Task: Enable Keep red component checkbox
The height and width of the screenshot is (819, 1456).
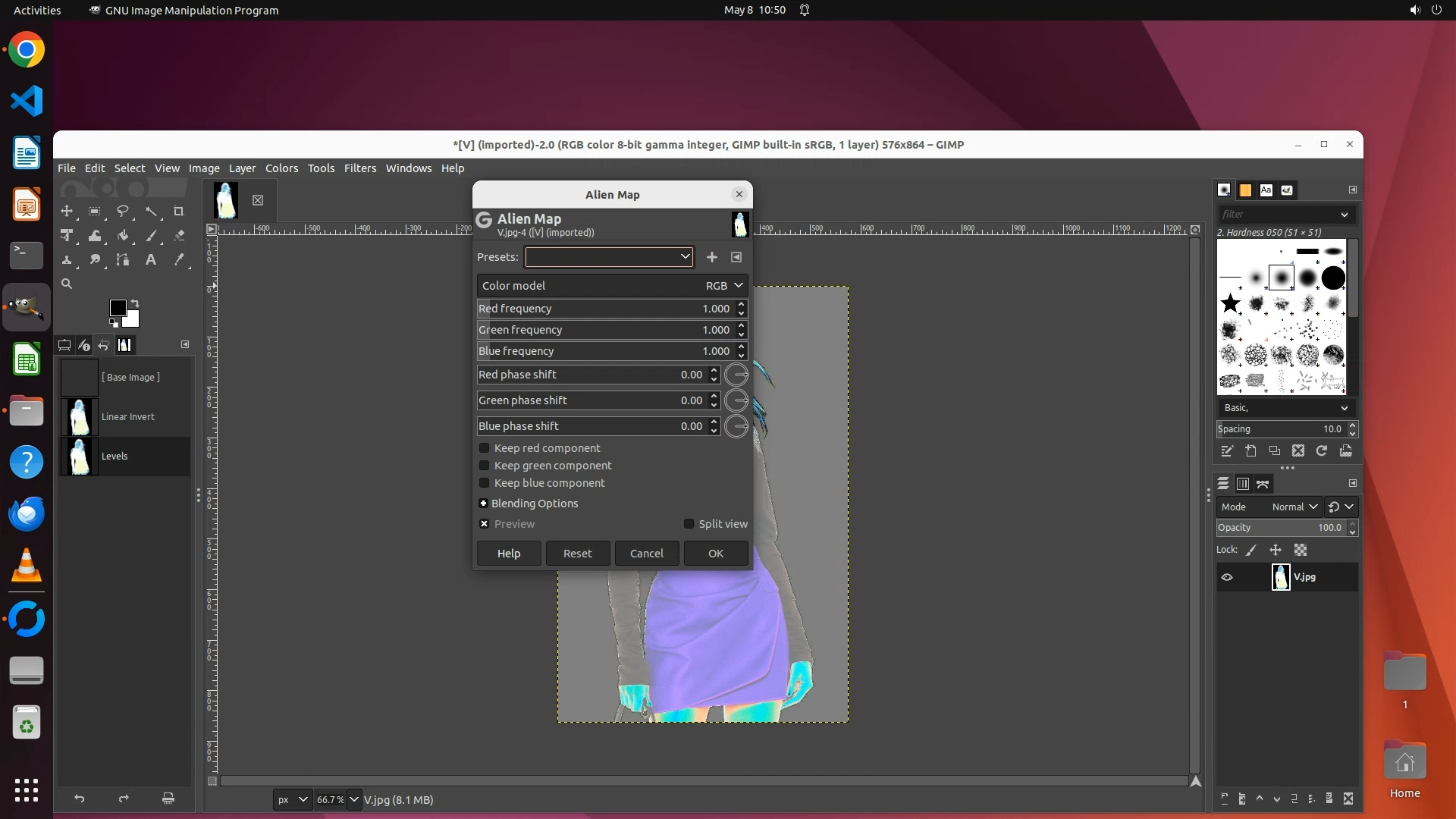Action: (x=485, y=448)
